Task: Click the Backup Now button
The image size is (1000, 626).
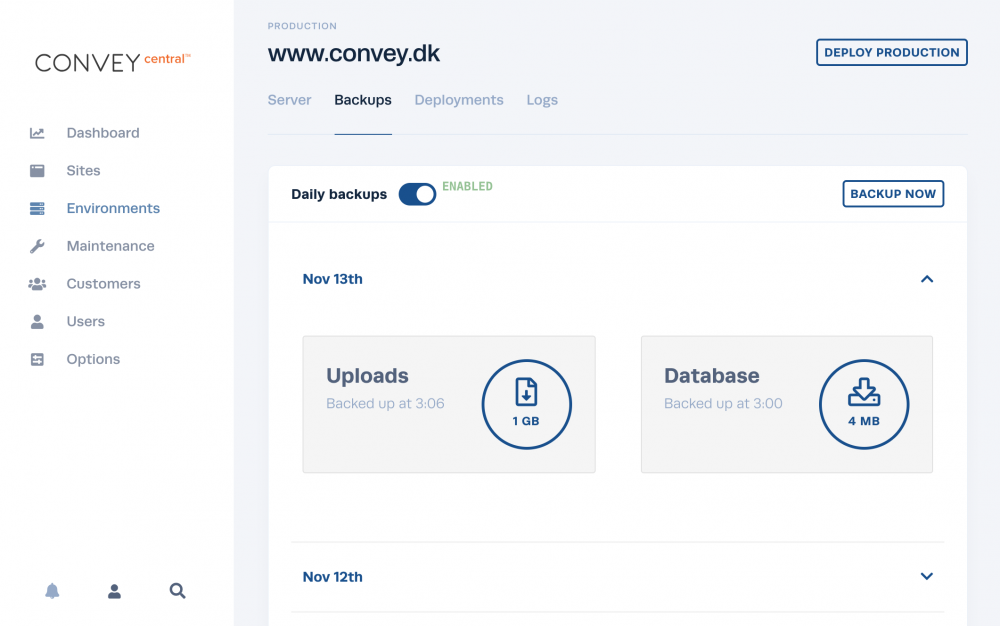Action: [893, 194]
